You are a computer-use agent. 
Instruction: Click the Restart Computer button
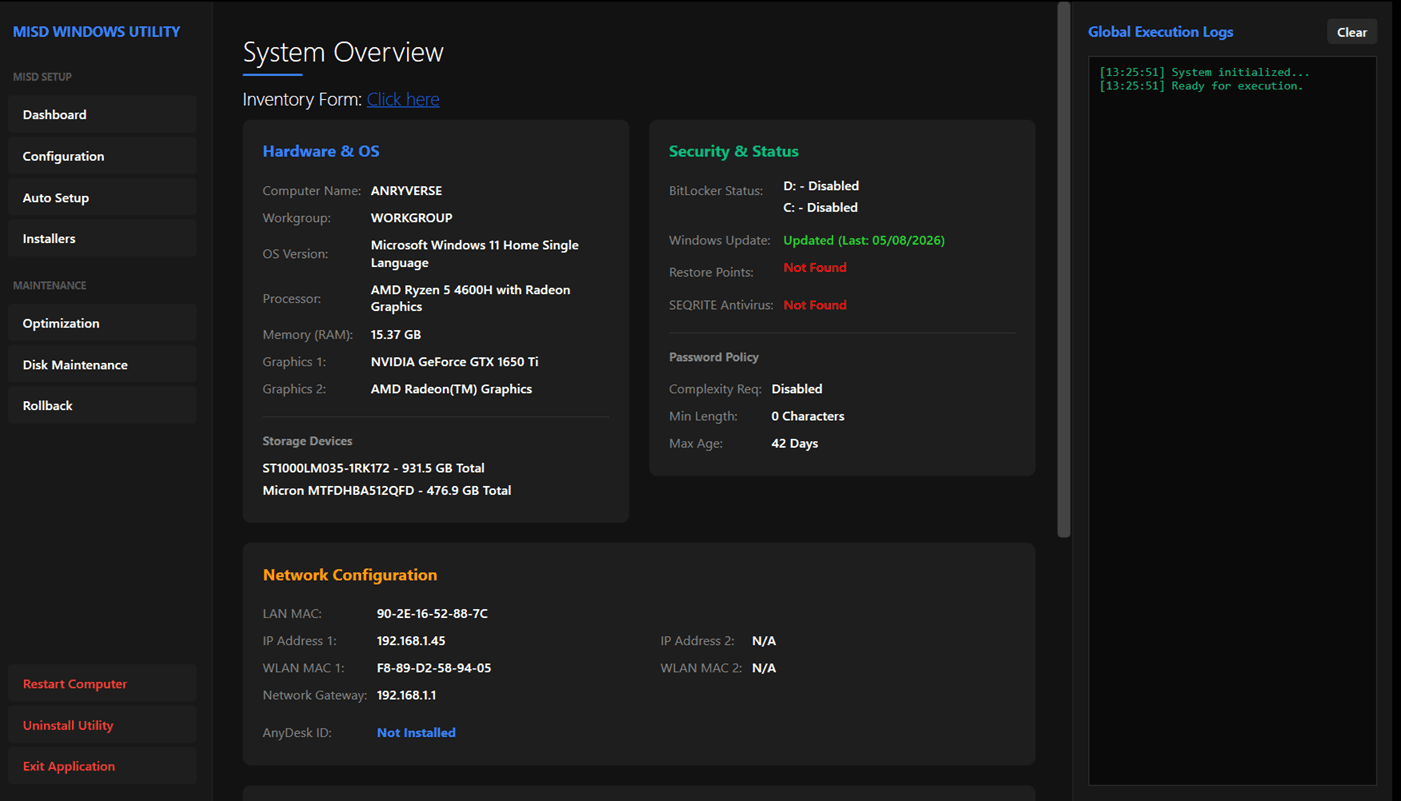(102, 684)
